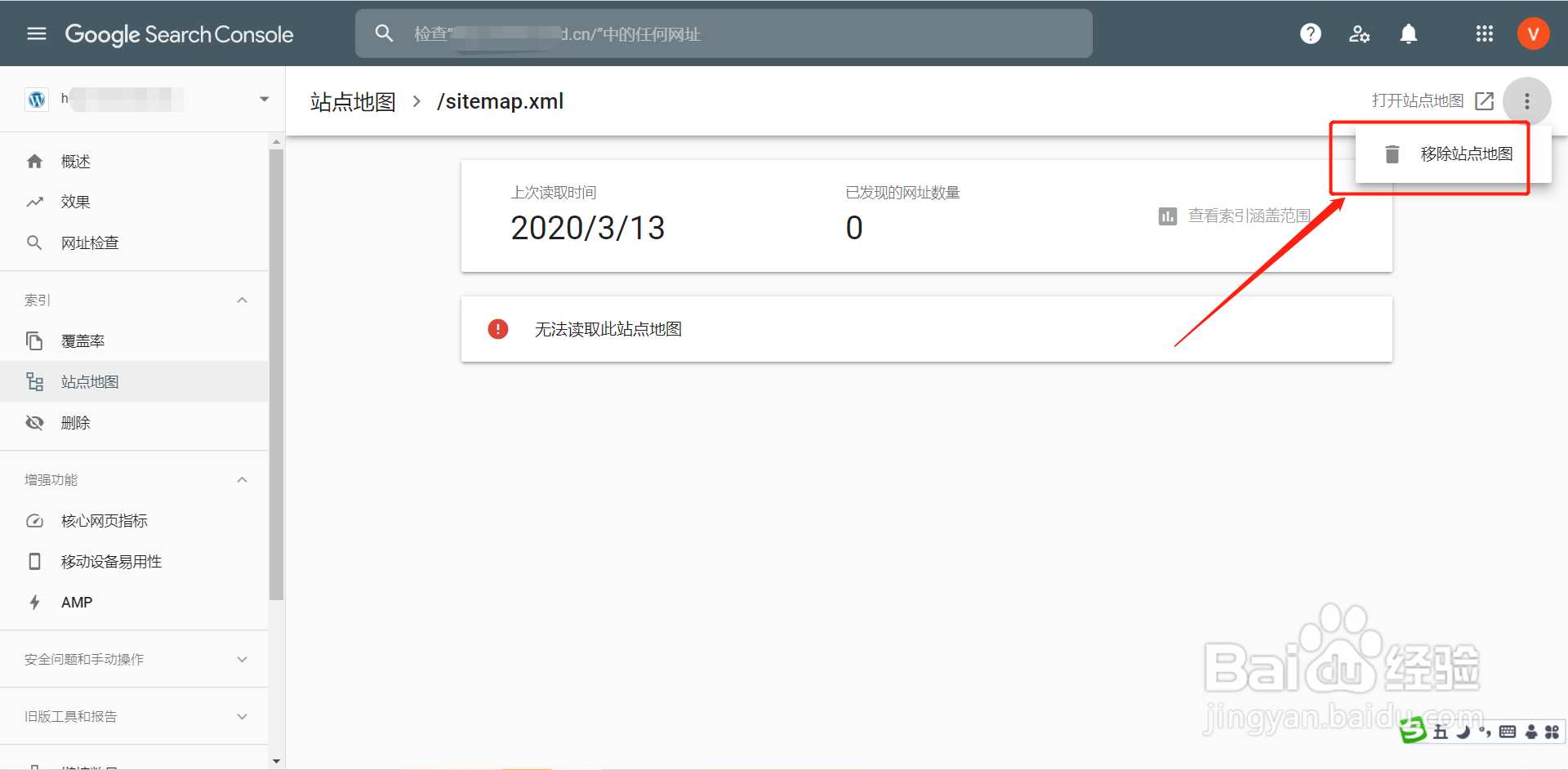Click the sidebar scrollbar up arrow
1568x770 pixels.
coord(276,142)
